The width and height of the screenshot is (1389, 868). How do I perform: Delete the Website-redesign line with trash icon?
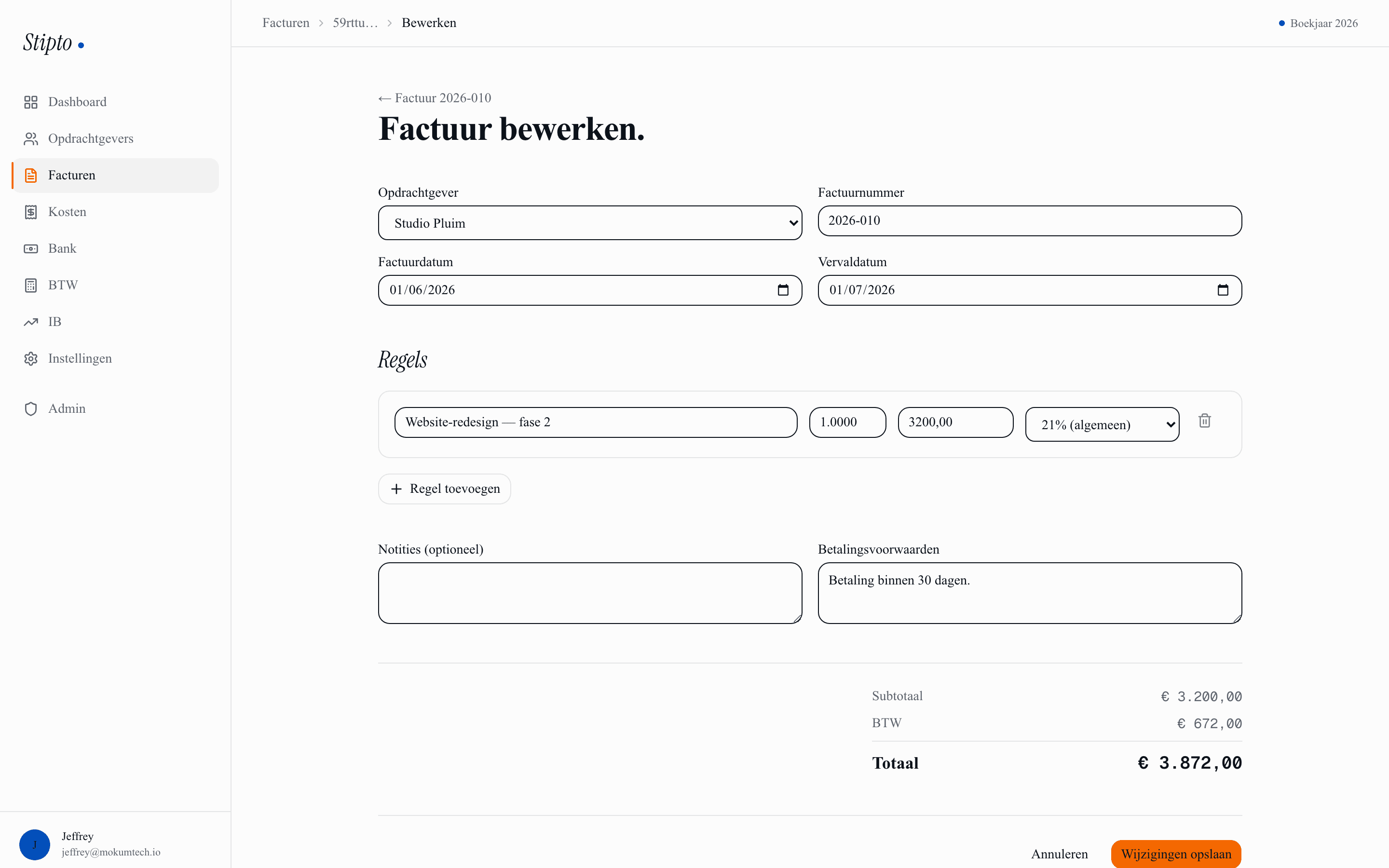pos(1205,421)
